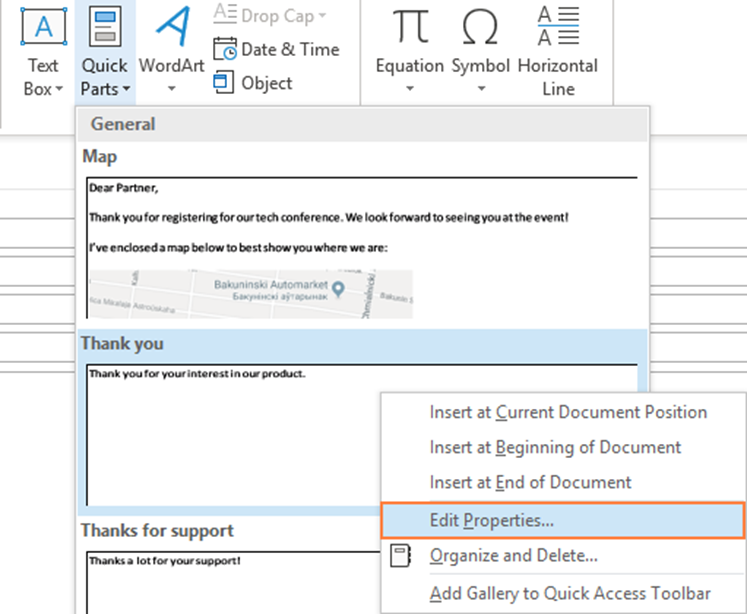Open Organize and Delete dialog
The width and height of the screenshot is (747, 614).
(x=563, y=555)
